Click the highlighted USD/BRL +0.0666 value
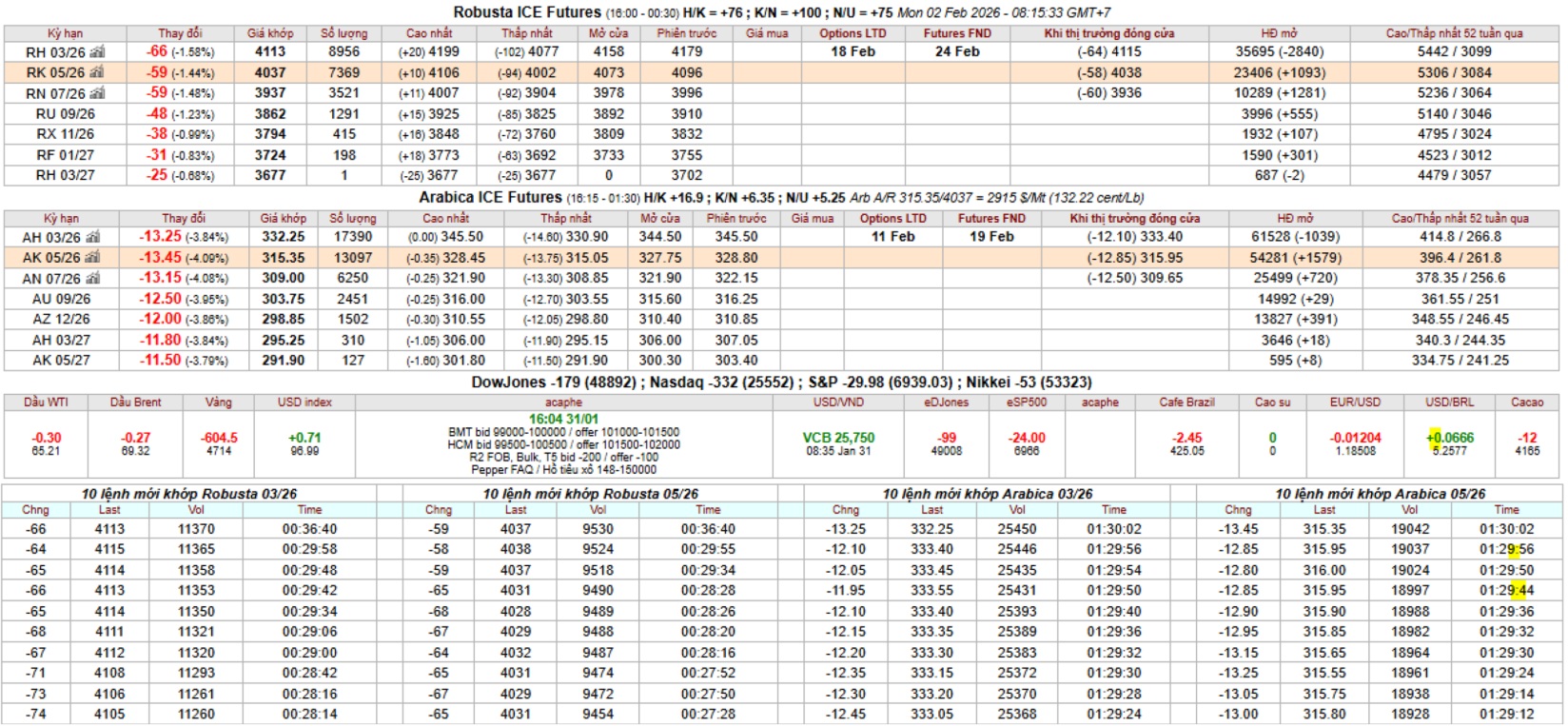 (1449, 438)
